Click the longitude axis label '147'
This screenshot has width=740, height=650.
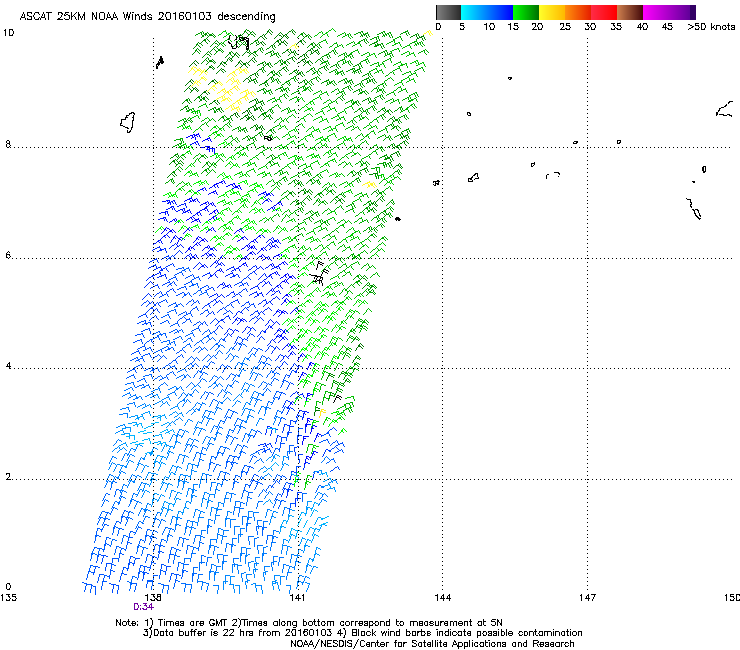pyautogui.click(x=588, y=598)
